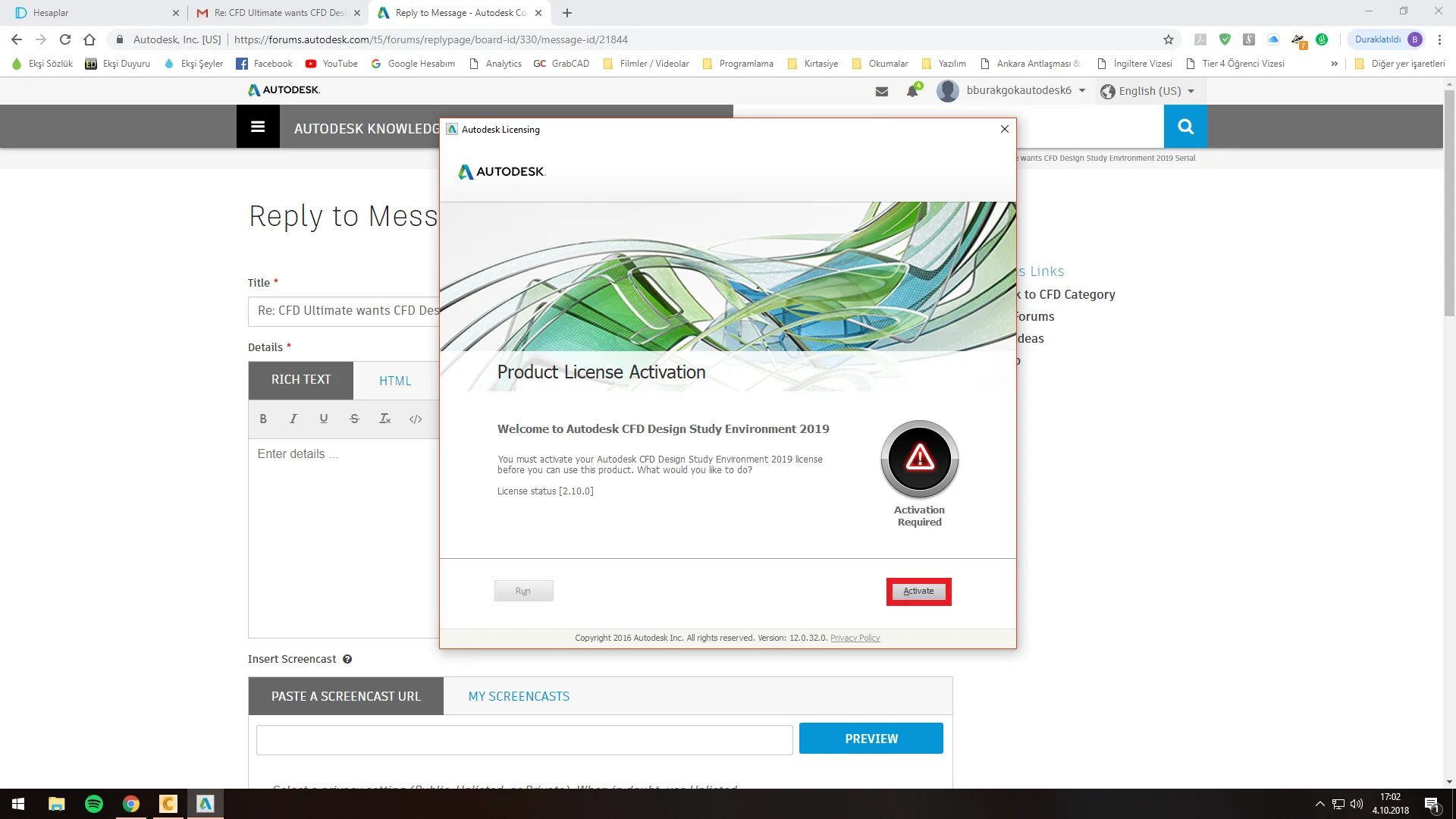Toggle strikethrough formatting in editor
The width and height of the screenshot is (1456, 819).
[354, 419]
